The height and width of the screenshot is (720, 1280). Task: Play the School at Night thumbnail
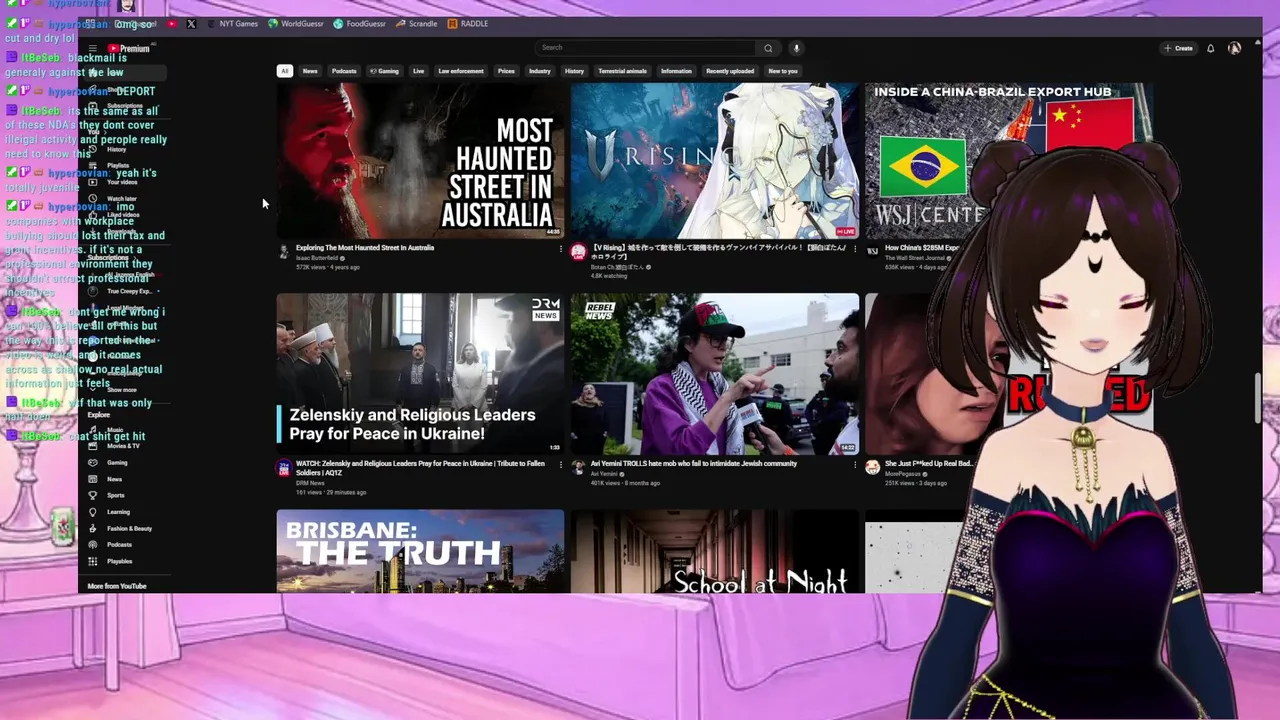714,551
